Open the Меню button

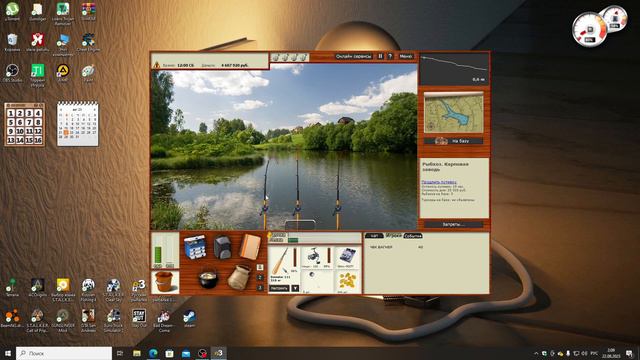[406, 56]
